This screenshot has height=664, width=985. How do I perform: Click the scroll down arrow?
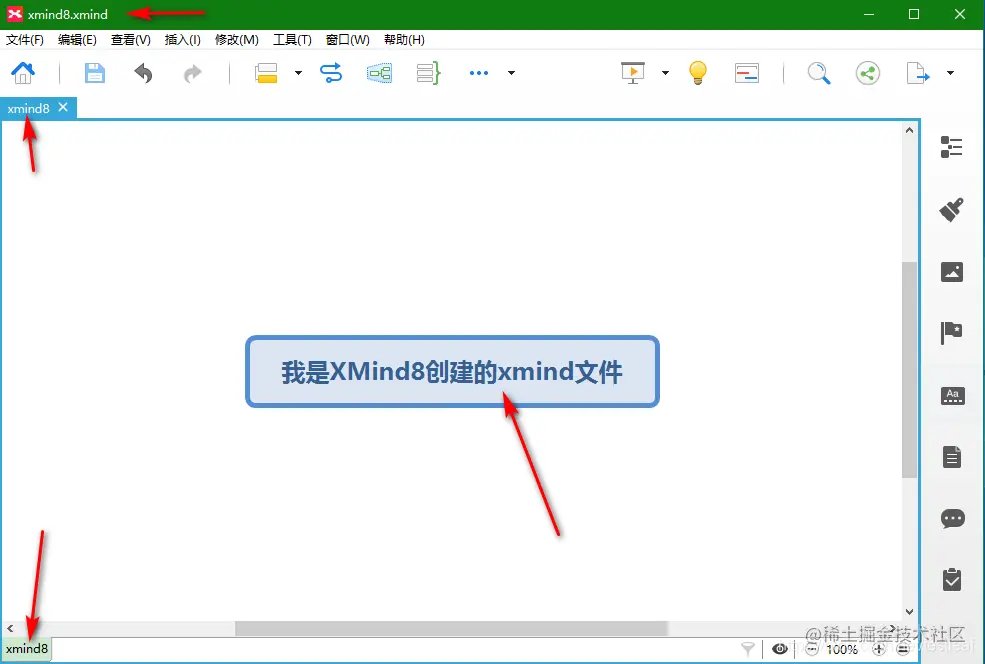(x=909, y=612)
